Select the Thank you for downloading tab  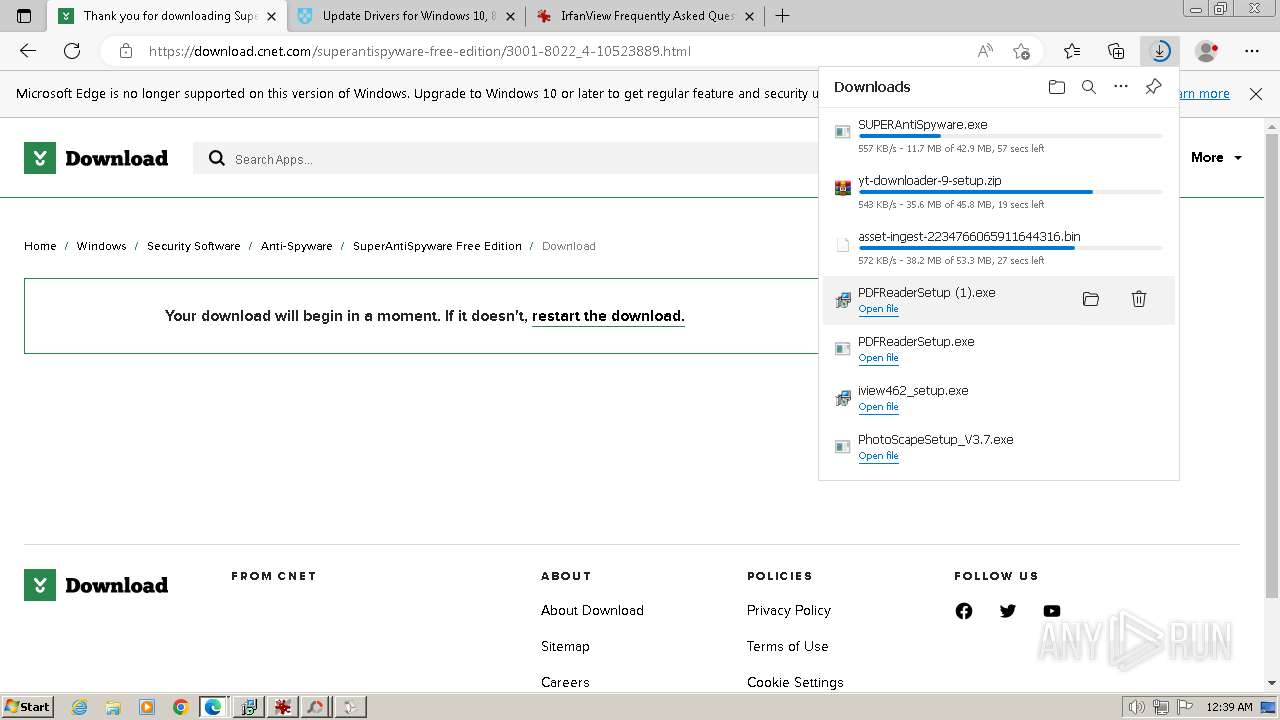pyautogui.click(x=167, y=16)
